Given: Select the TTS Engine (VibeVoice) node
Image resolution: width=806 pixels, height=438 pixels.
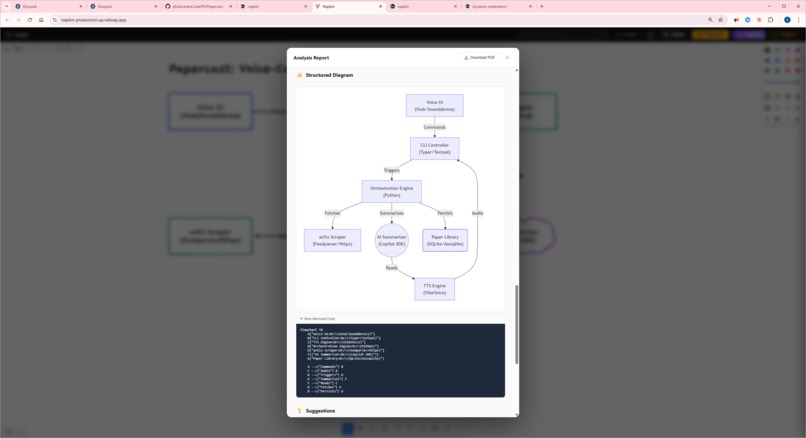Looking at the screenshot, I should tap(434, 289).
